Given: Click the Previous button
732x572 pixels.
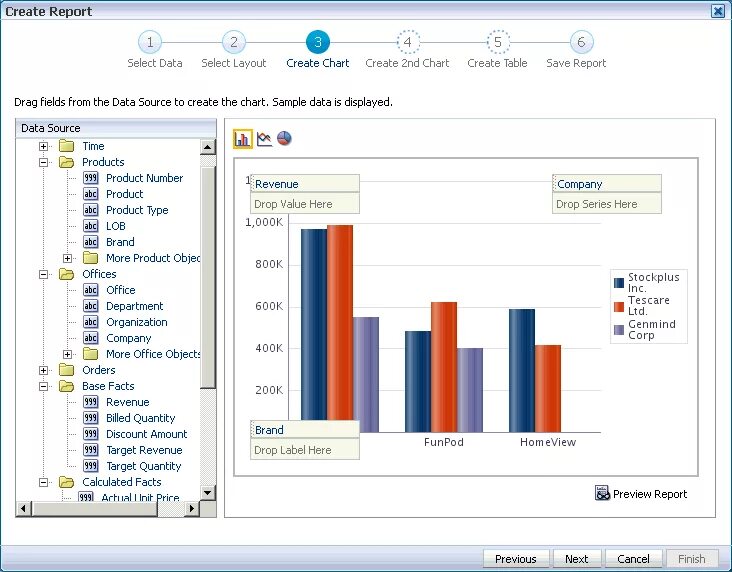Looking at the screenshot, I should point(516,558).
